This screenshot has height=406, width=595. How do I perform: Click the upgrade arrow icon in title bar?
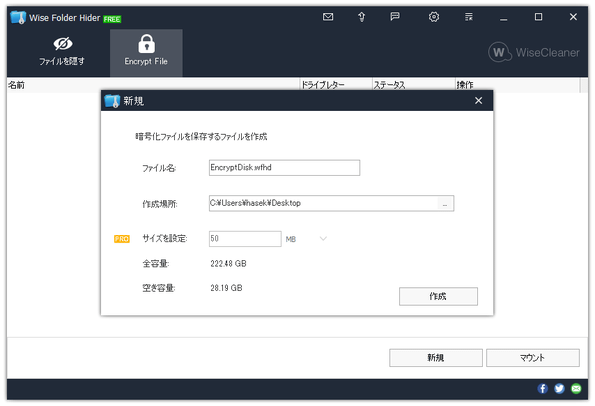pyautogui.click(x=361, y=17)
